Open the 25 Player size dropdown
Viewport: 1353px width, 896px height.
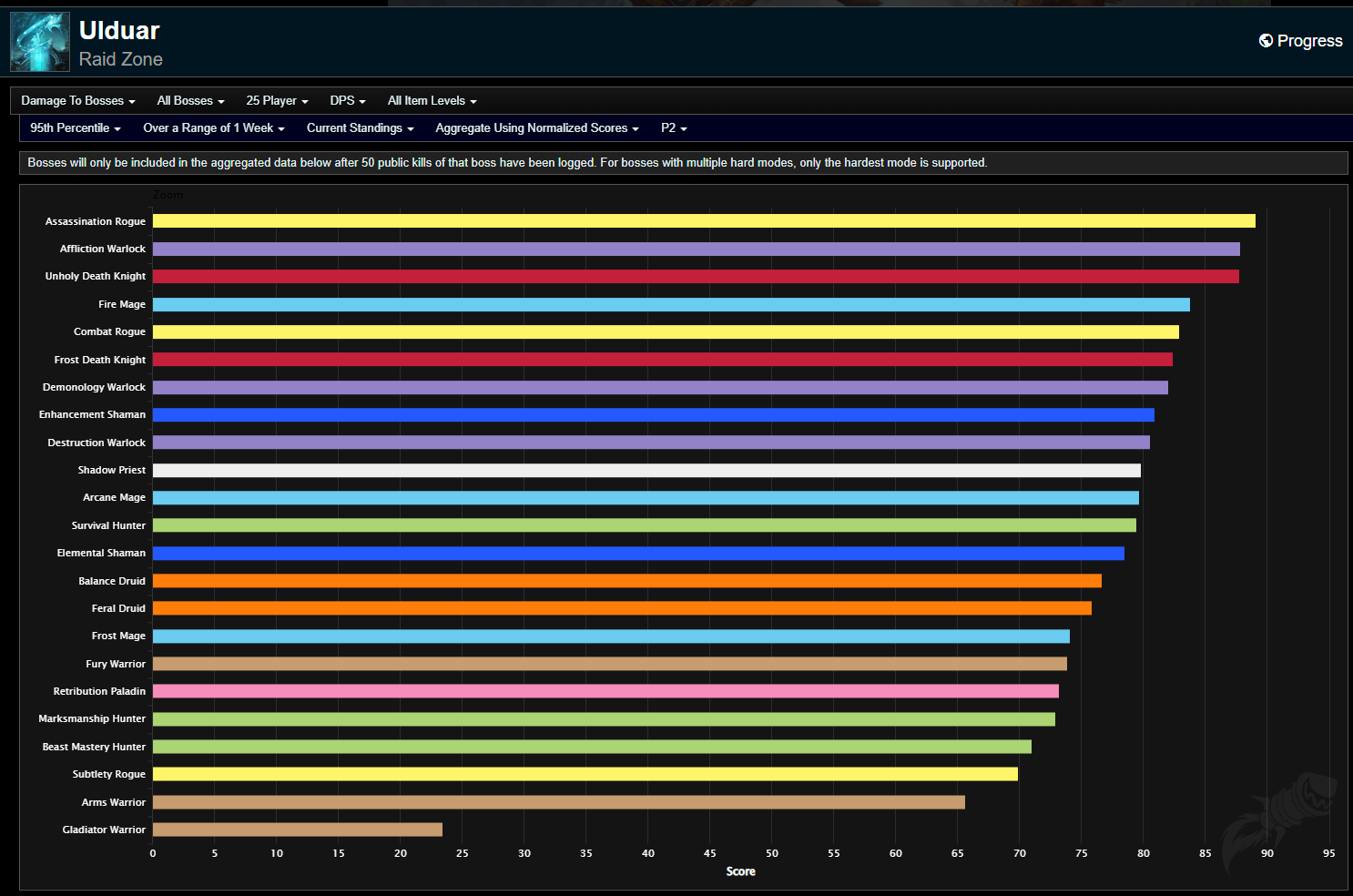click(x=277, y=101)
